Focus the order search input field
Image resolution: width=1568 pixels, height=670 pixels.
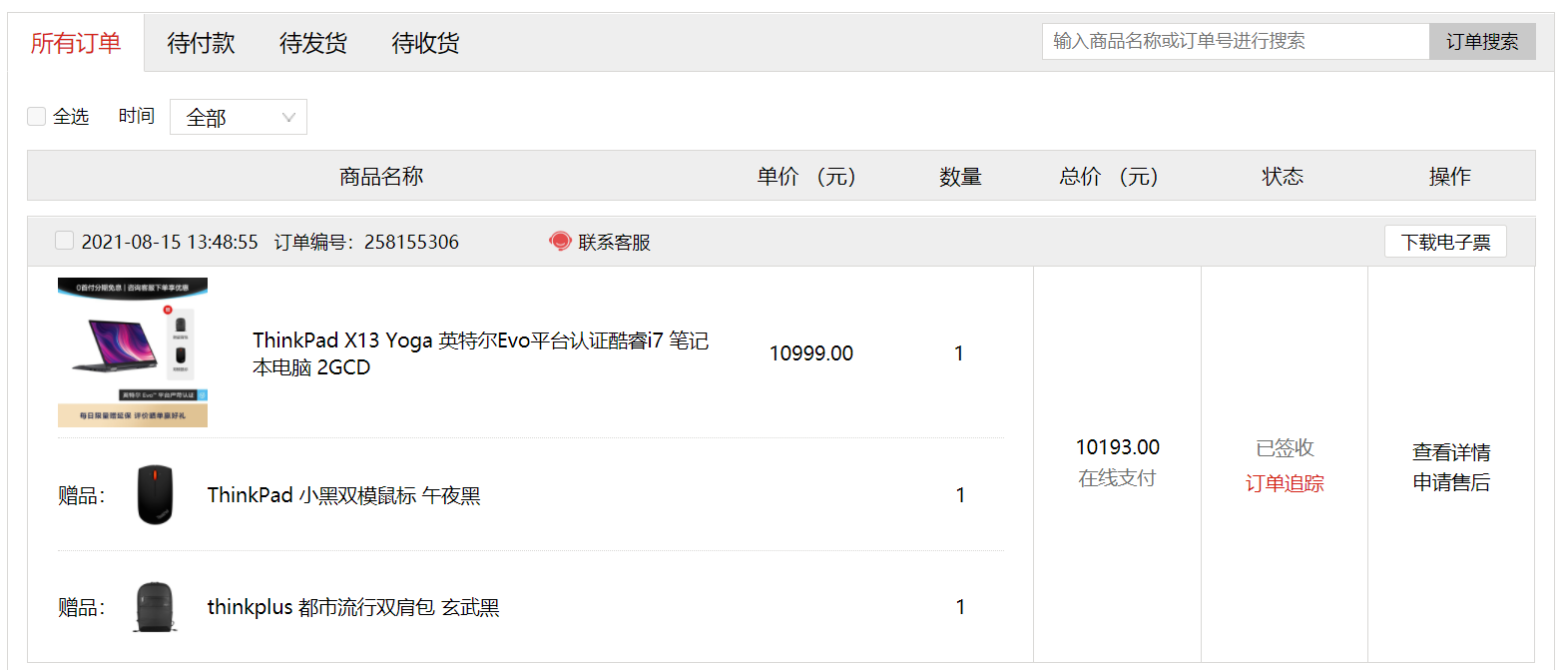tap(1236, 41)
